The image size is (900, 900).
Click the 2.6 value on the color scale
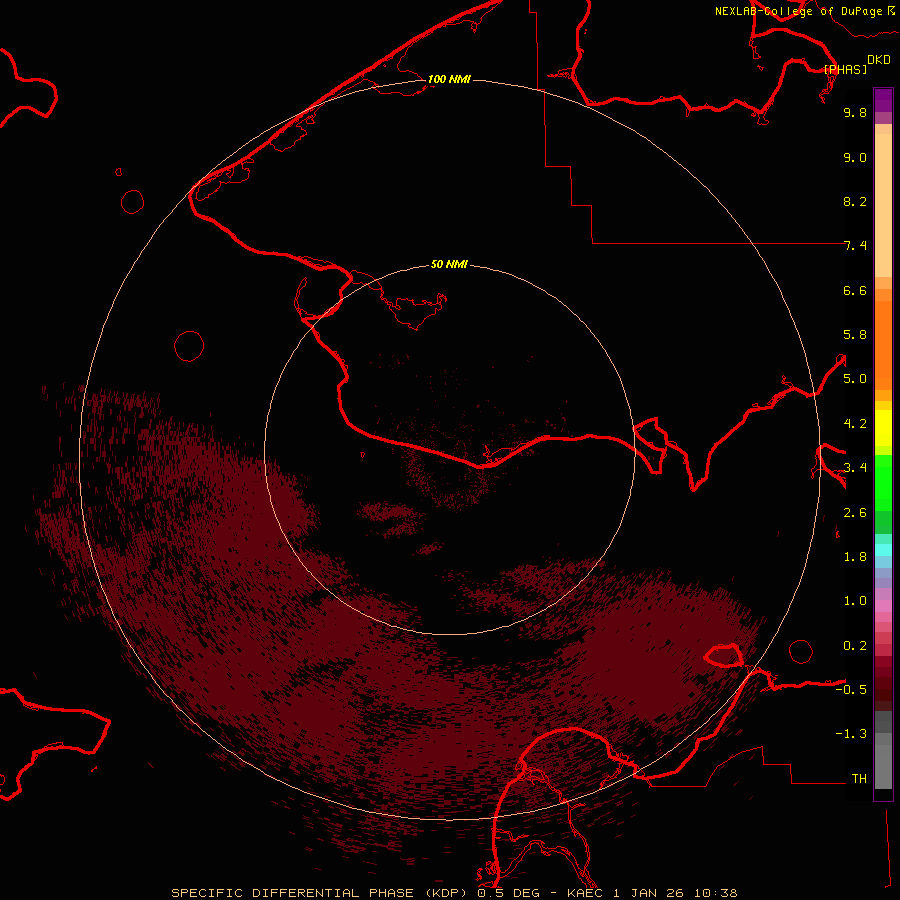pos(855,513)
